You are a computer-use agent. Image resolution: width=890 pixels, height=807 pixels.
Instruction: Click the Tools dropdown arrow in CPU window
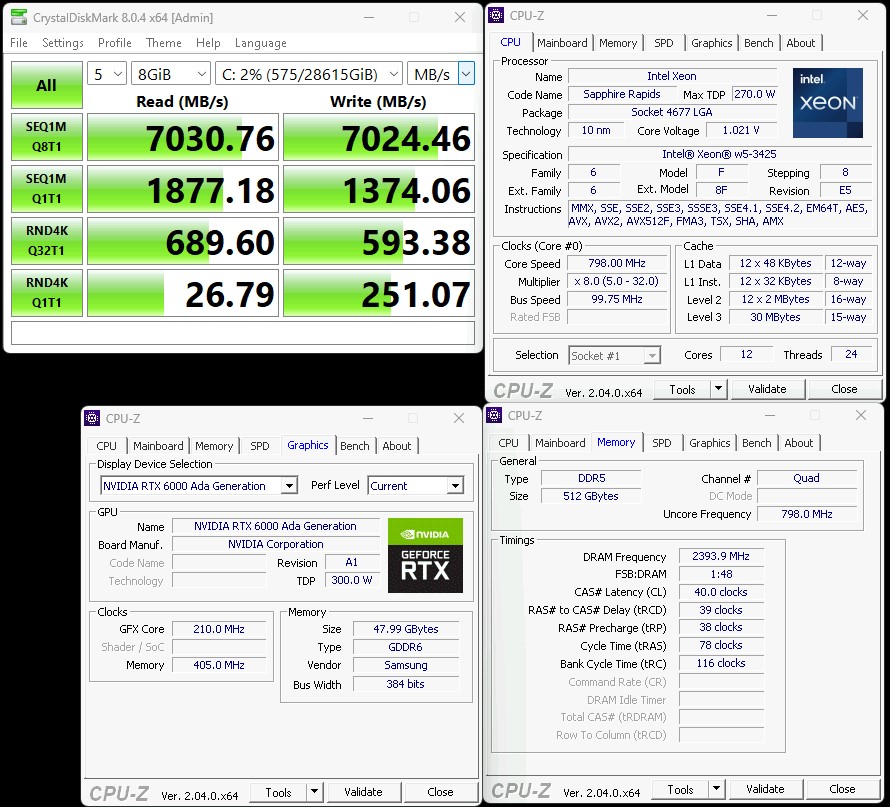pyautogui.click(x=718, y=389)
